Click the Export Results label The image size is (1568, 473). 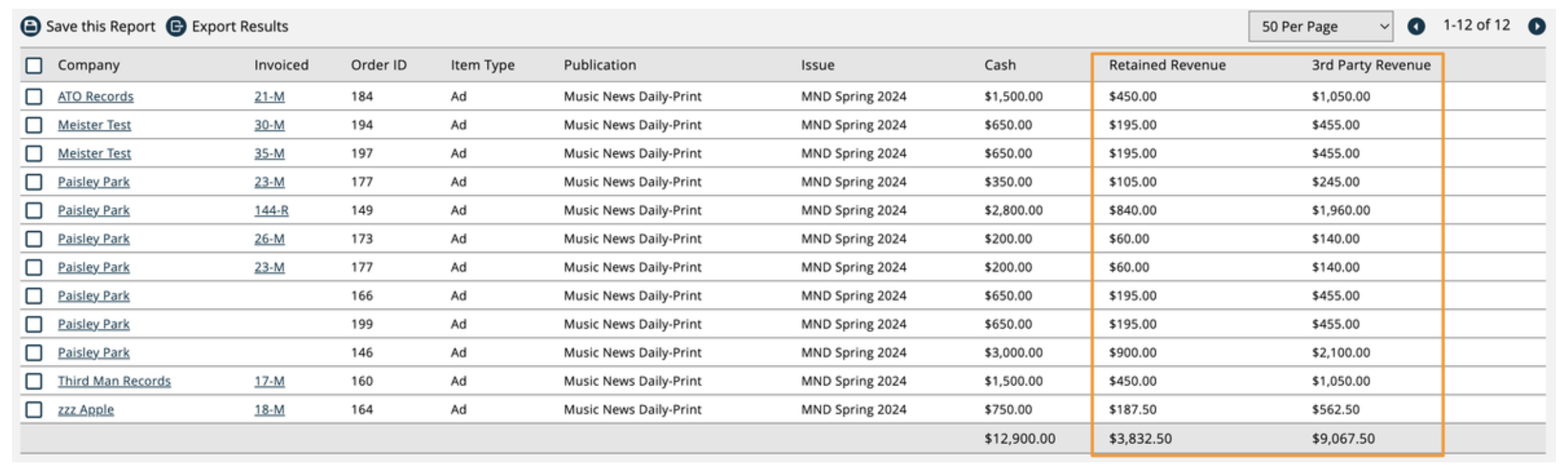240,27
